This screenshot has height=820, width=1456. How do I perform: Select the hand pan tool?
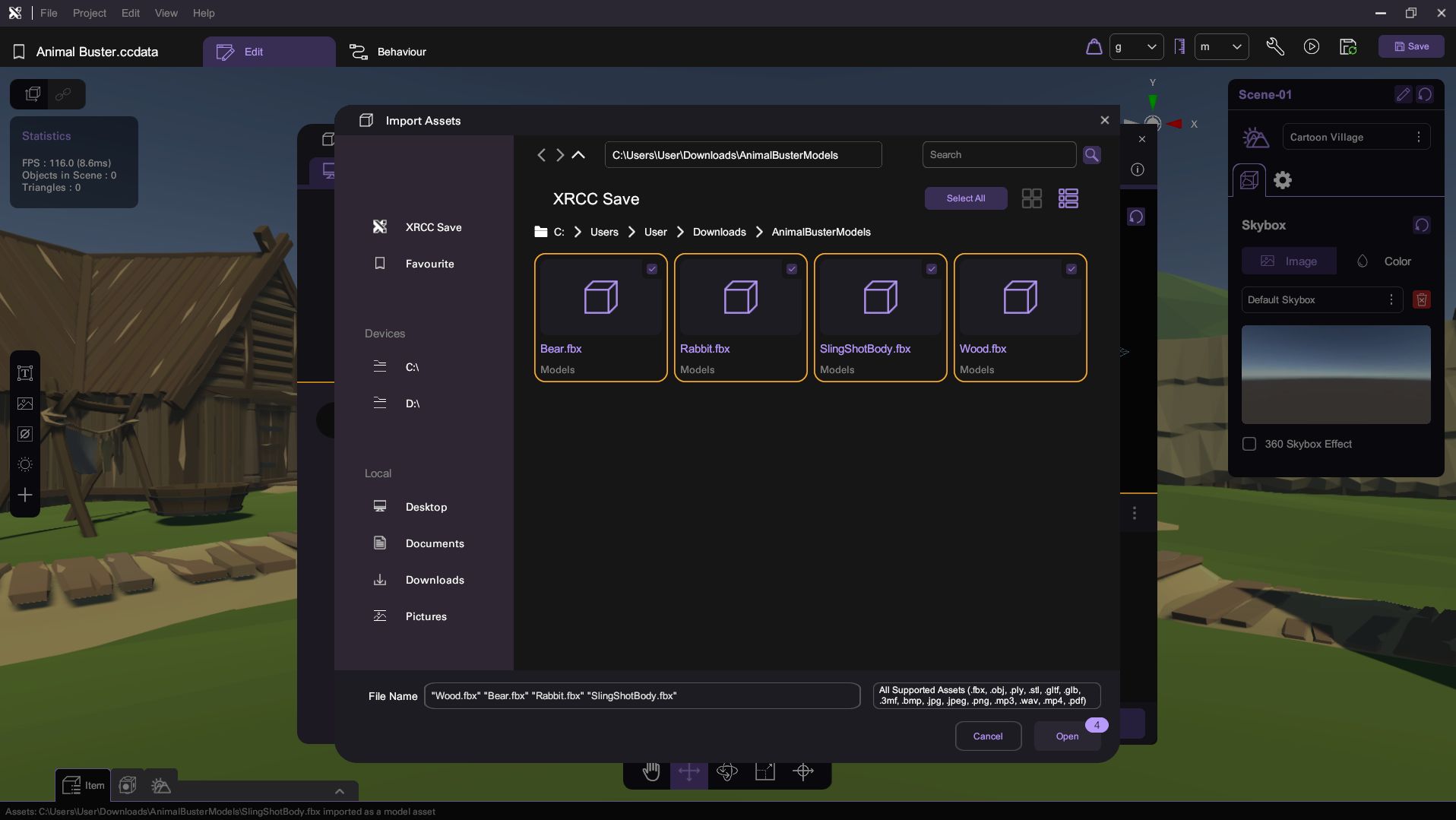point(651,772)
